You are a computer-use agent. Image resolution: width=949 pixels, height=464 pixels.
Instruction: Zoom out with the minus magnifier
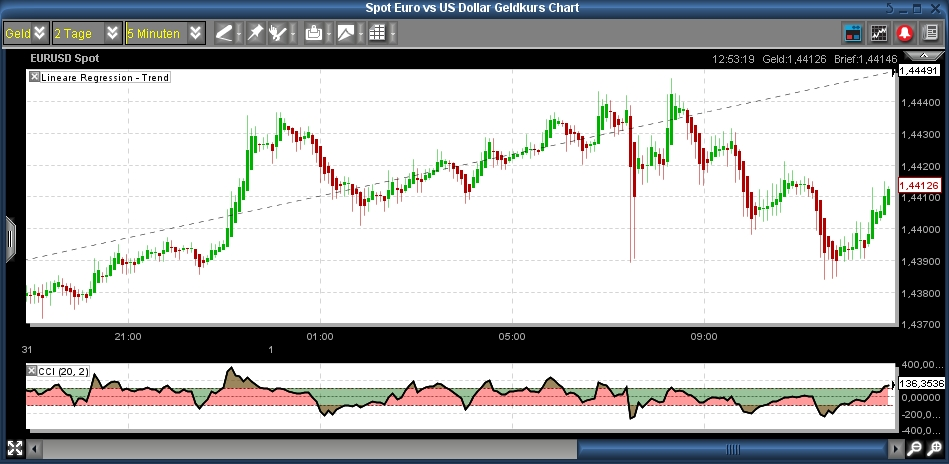(915, 449)
